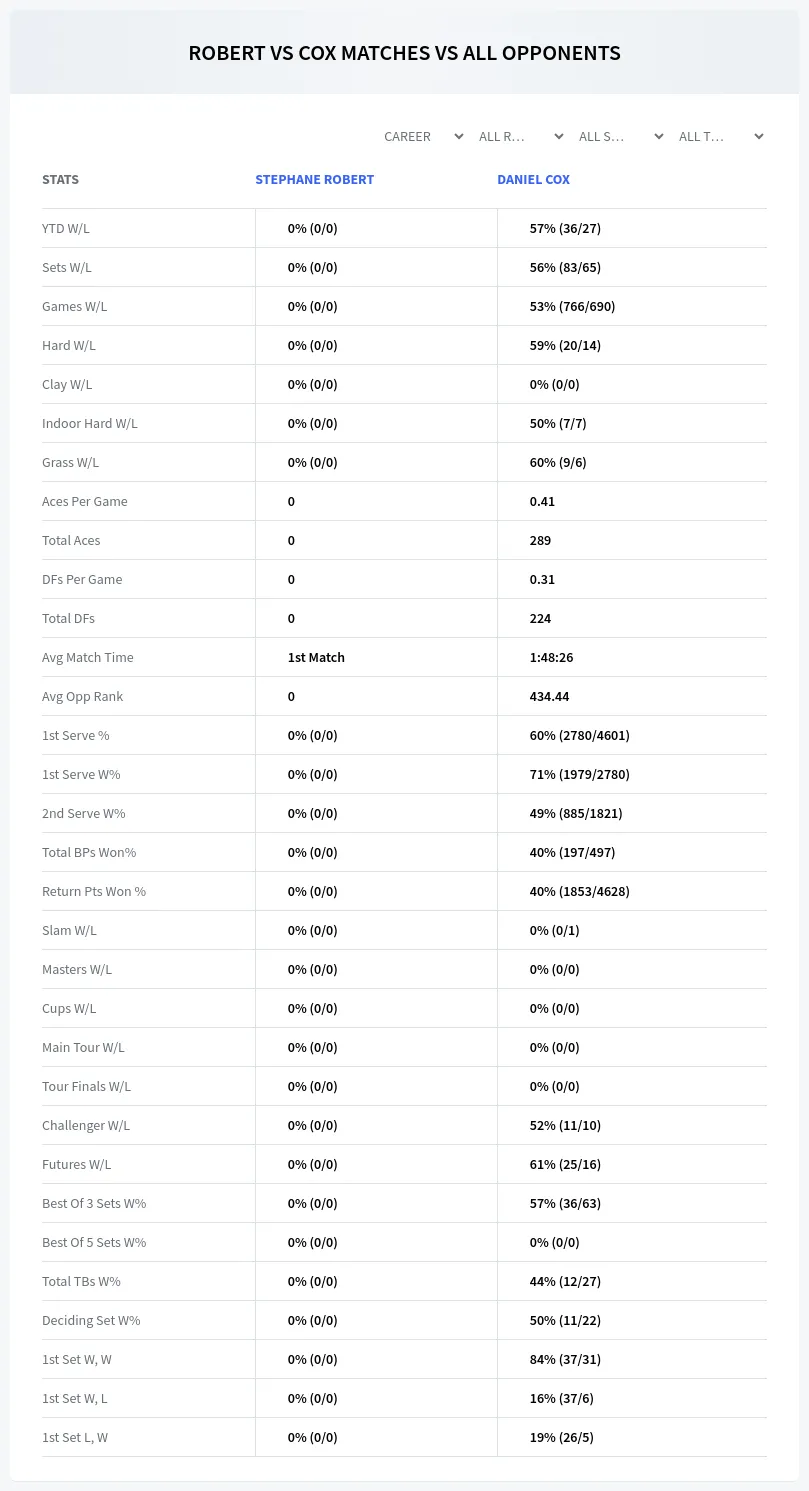This screenshot has height=1491, width=809.
Task: Click the YTD W/L row label
Action: [x=66, y=228]
